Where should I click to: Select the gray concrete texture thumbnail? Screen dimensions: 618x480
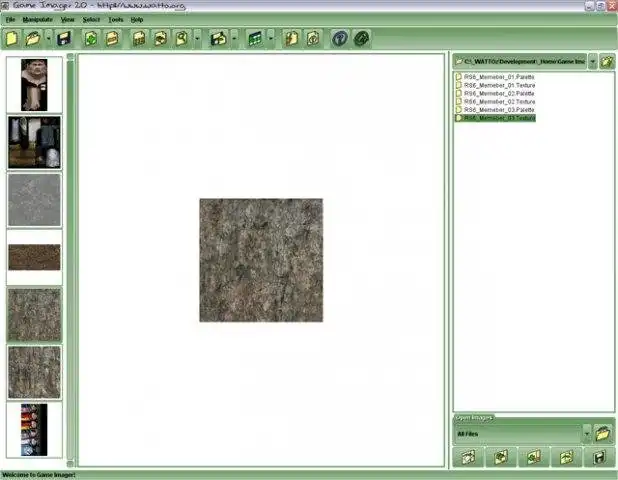(34, 200)
